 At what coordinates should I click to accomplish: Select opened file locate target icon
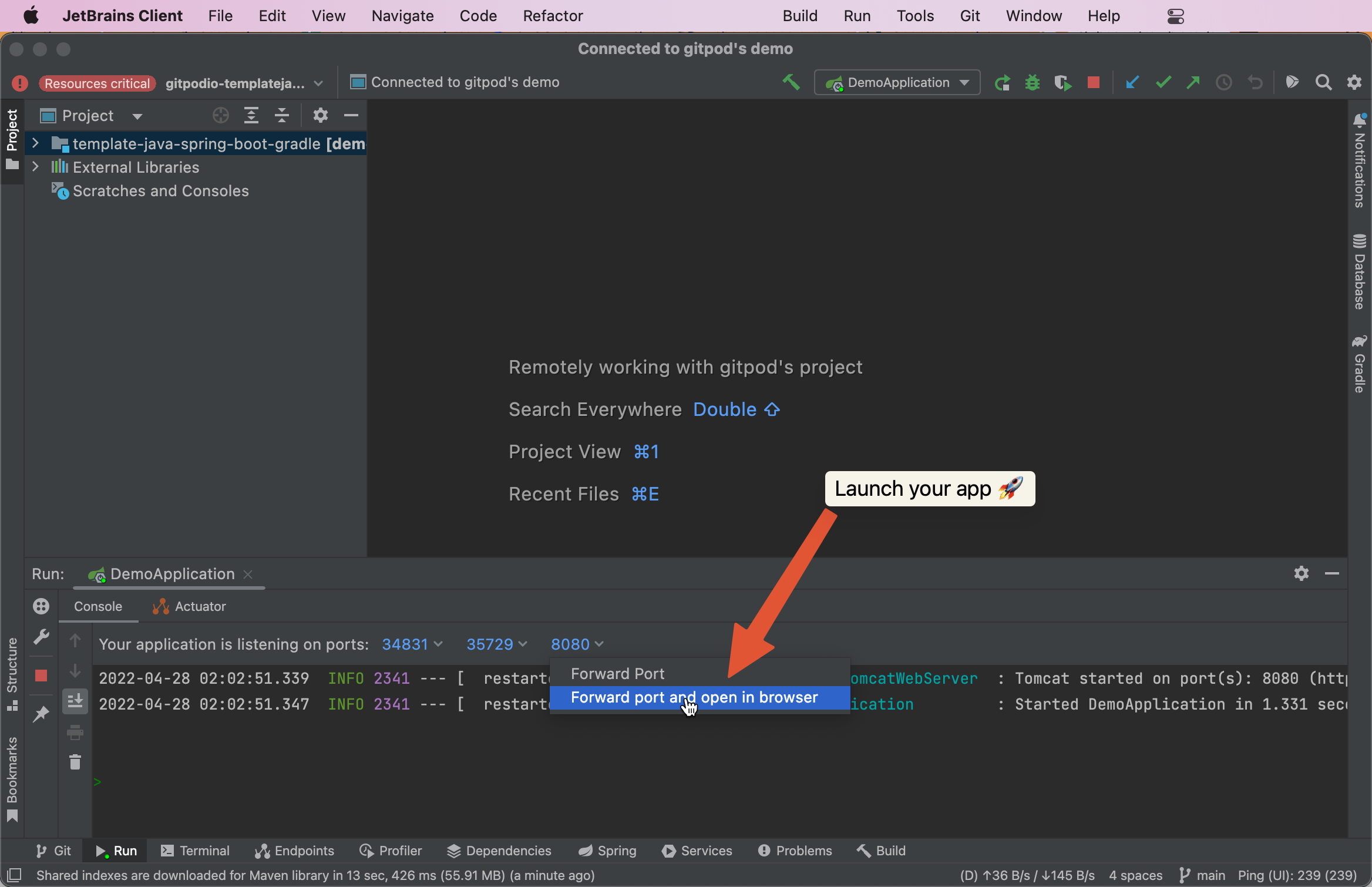coord(221,116)
